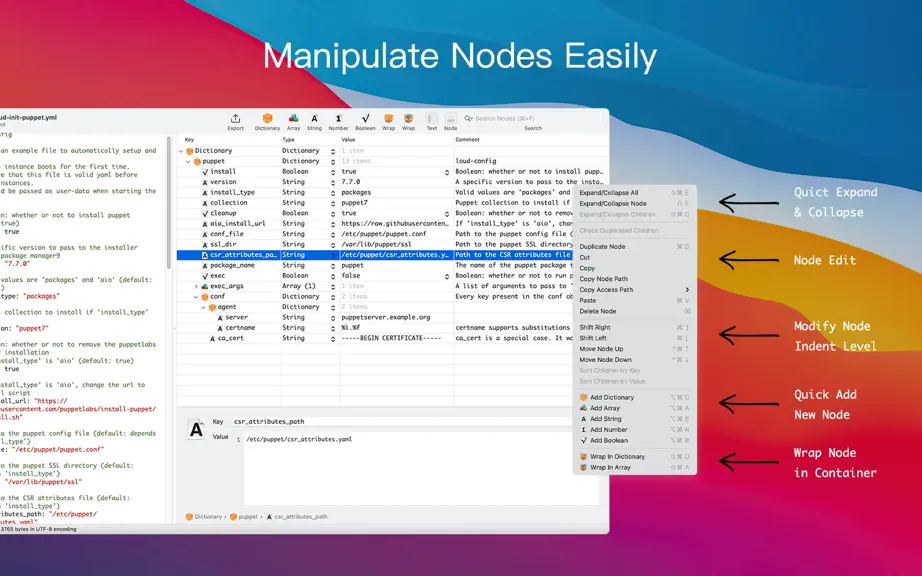The width and height of the screenshot is (922, 576).
Task: Toggle the install boolean value stepper
Action: point(447,172)
